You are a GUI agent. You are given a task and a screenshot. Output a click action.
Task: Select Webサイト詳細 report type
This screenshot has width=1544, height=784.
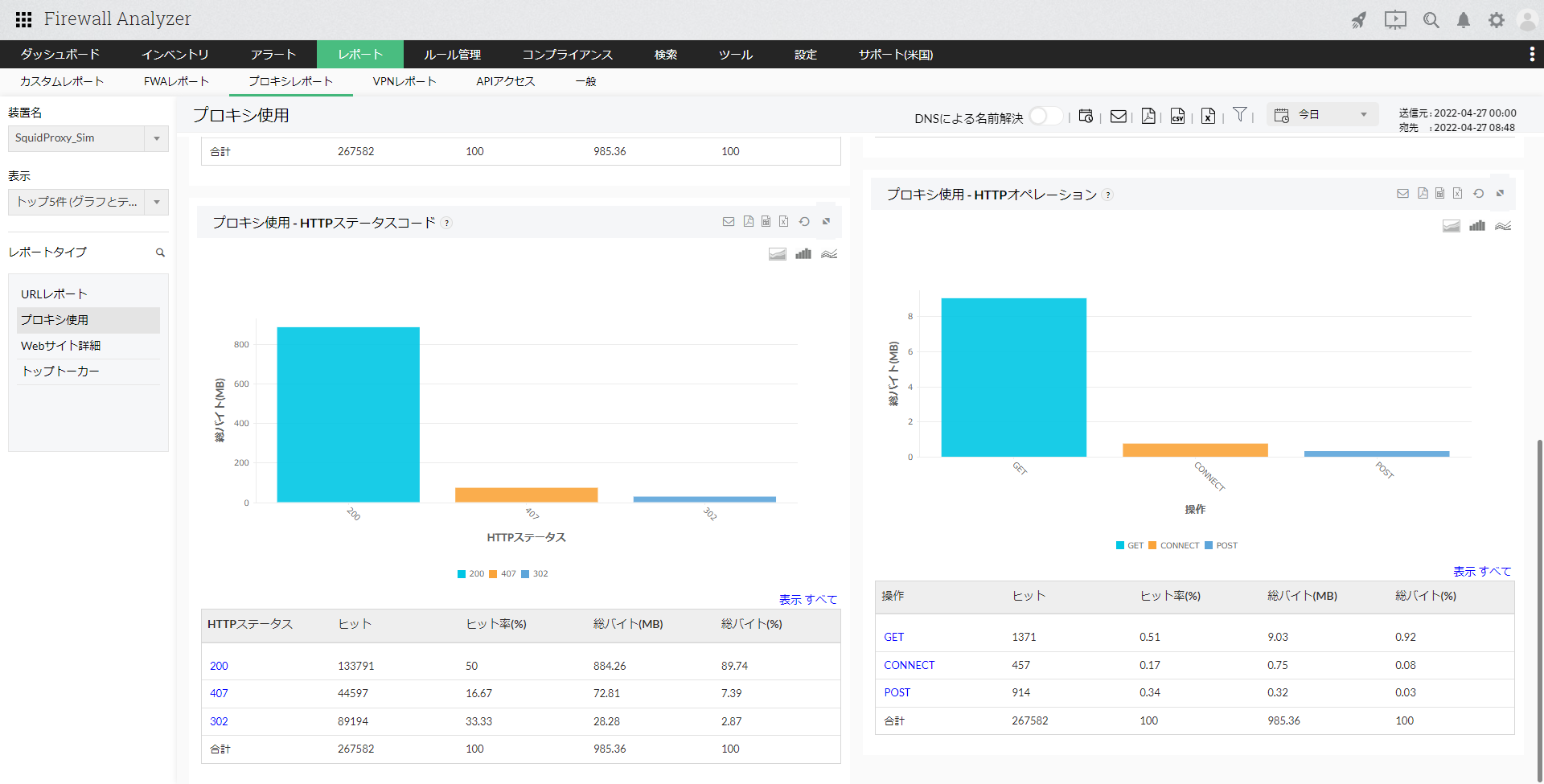60,346
